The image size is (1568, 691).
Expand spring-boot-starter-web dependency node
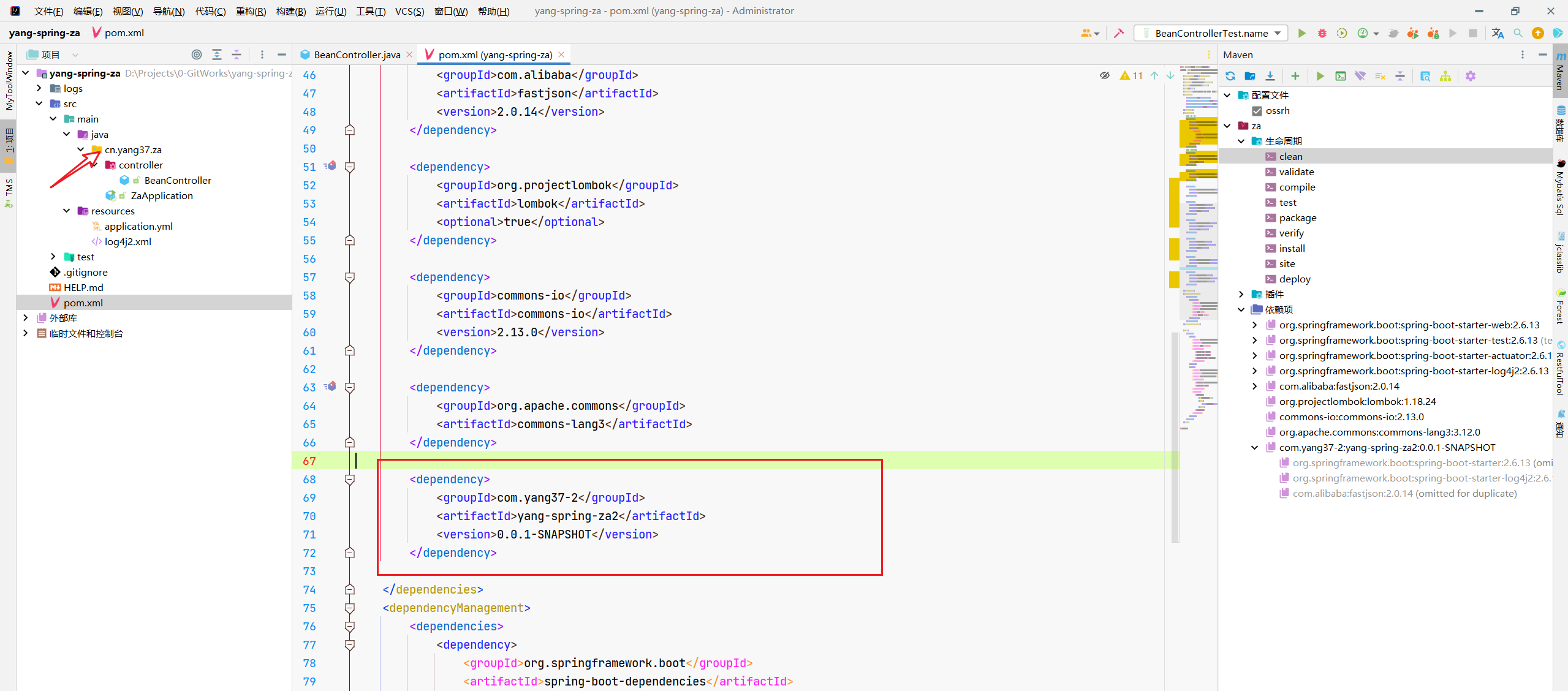coord(1255,325)
